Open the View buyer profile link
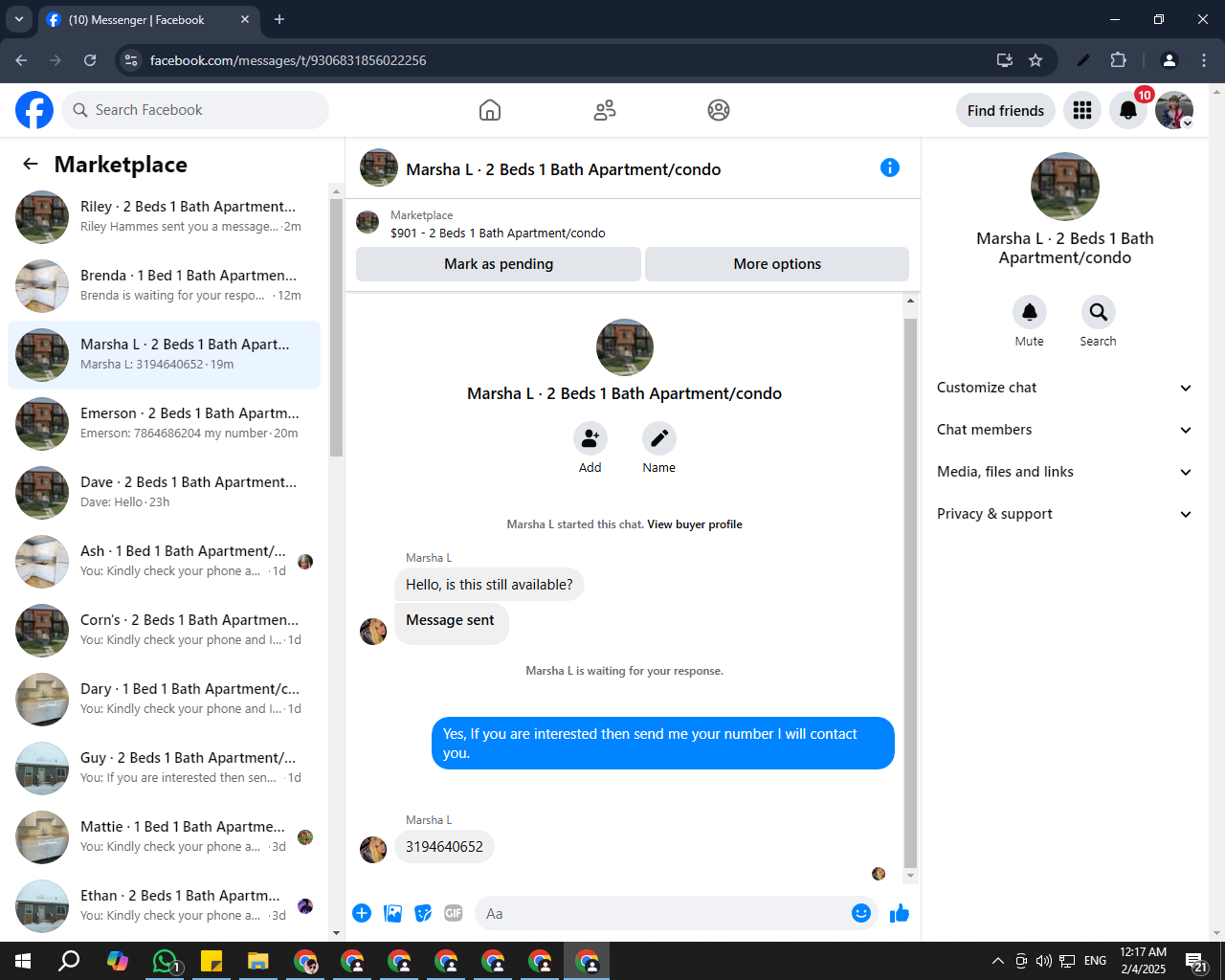The width and height of the screenshot is (1225, 980). [x=695, y=524]
